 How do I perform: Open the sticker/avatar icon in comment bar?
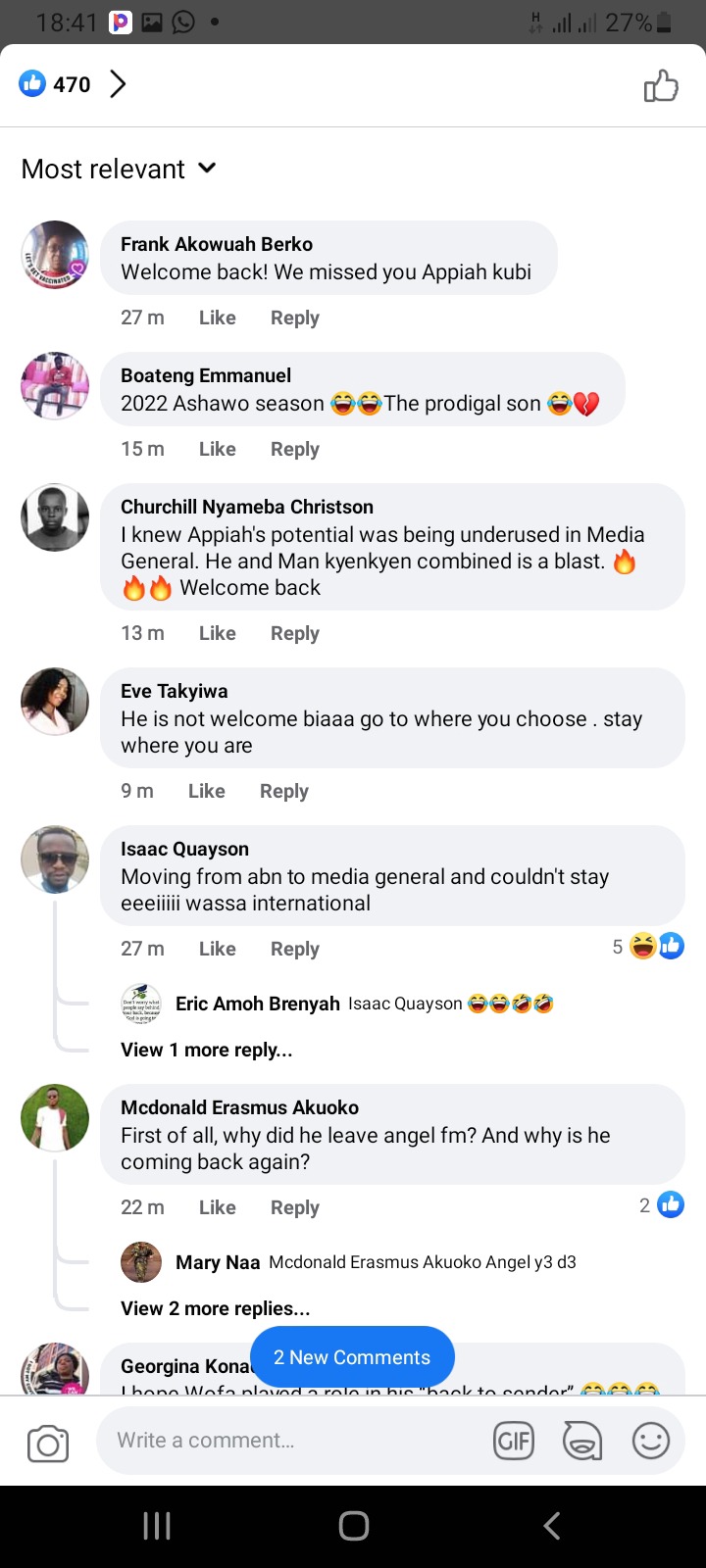coord(581,1441)
